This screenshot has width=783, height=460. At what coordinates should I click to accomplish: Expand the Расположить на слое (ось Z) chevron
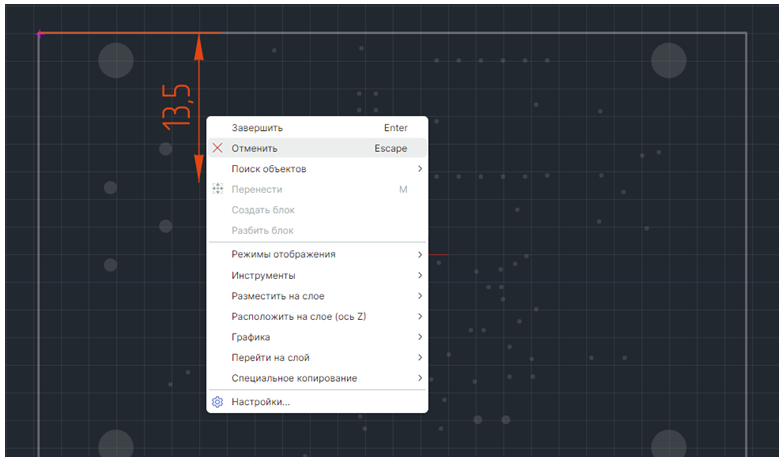tap(420, 316)
